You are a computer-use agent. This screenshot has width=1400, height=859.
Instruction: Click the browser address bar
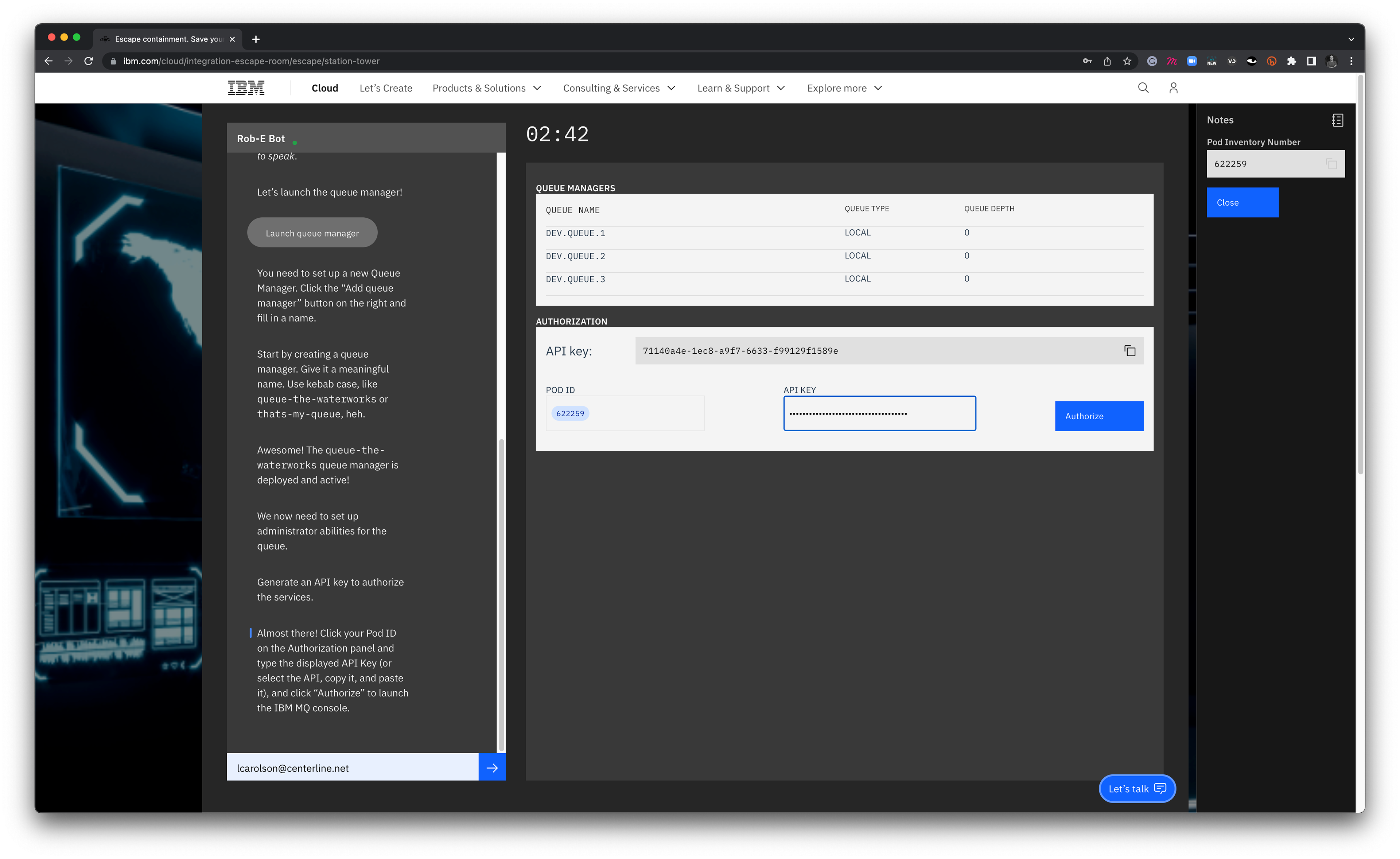pos(591,61)
